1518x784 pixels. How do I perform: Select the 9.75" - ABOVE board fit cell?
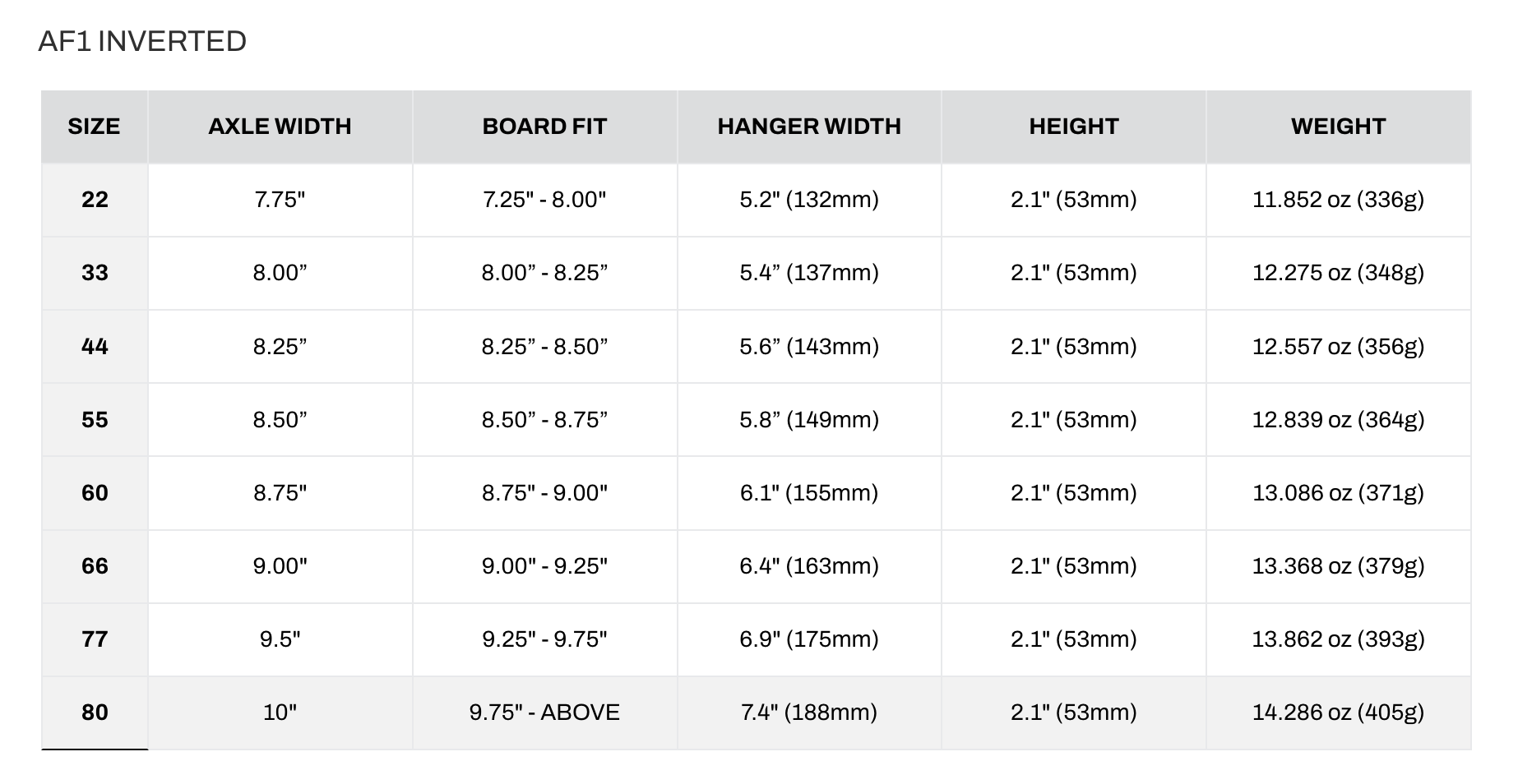pyautogui.click(x=544, y=713)
